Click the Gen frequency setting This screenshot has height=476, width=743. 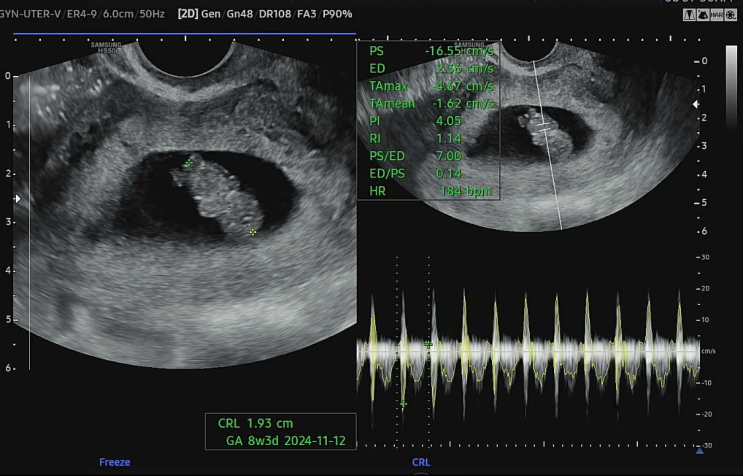tap(211, 14)
